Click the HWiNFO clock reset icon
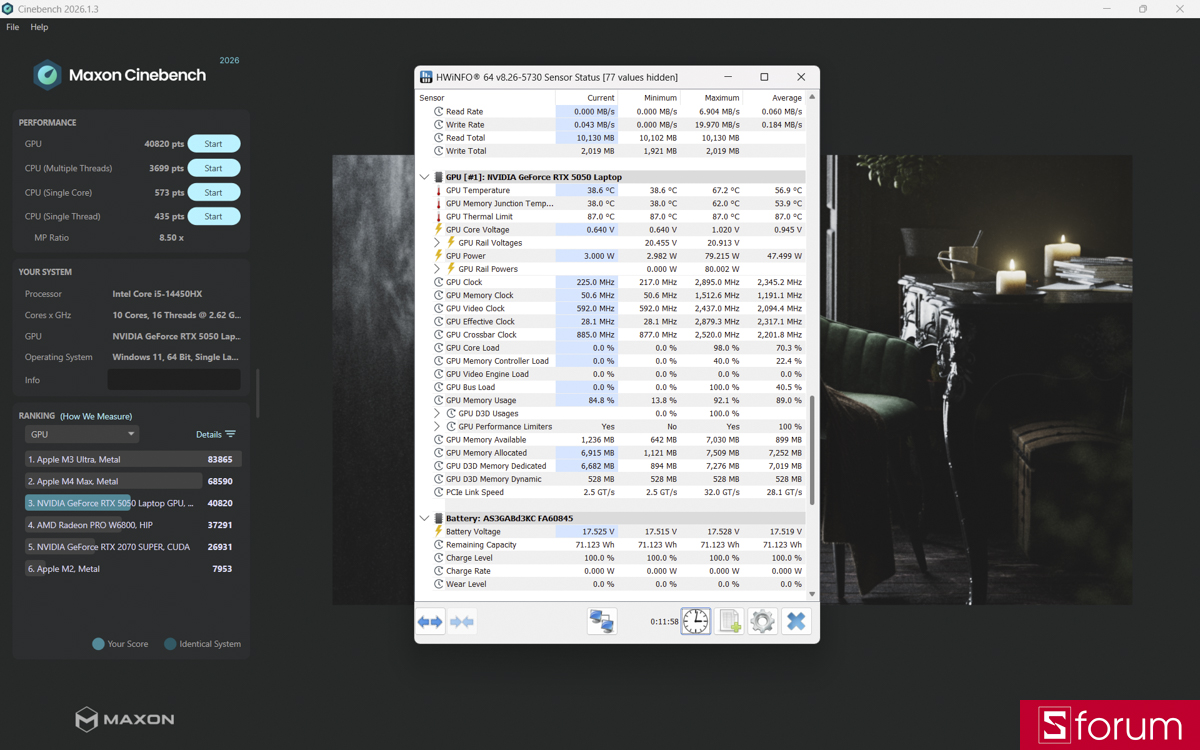 696,621
